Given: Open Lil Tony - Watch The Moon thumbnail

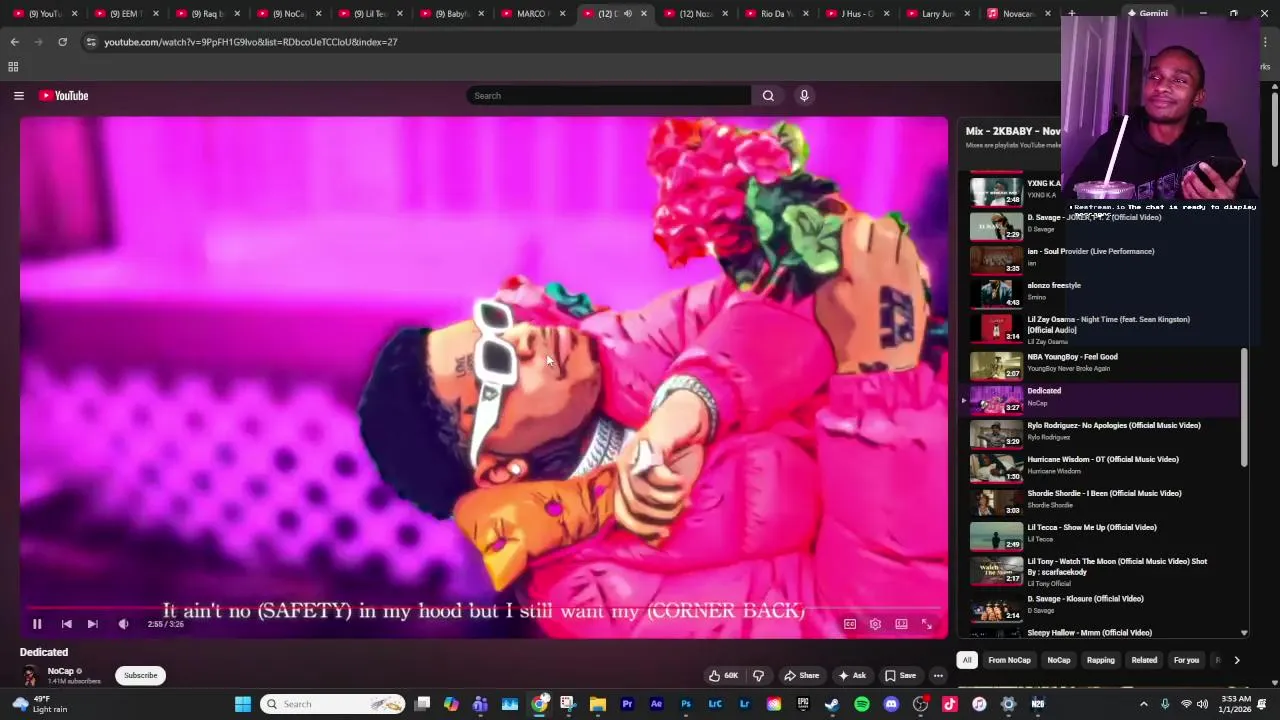Looking at the screenshot, I should (x=996, y=571).
